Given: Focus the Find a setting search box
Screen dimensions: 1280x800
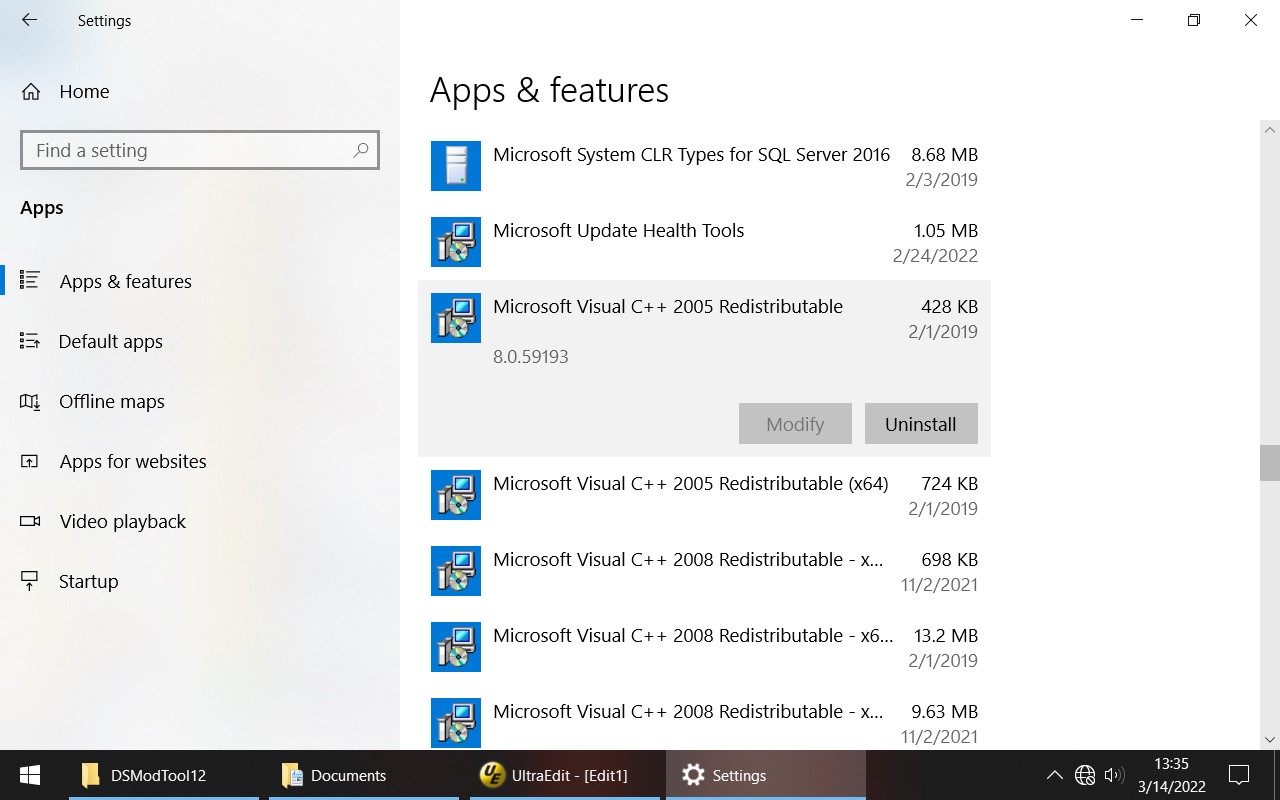Looking at the screenshot, I should tap(200, 151).
